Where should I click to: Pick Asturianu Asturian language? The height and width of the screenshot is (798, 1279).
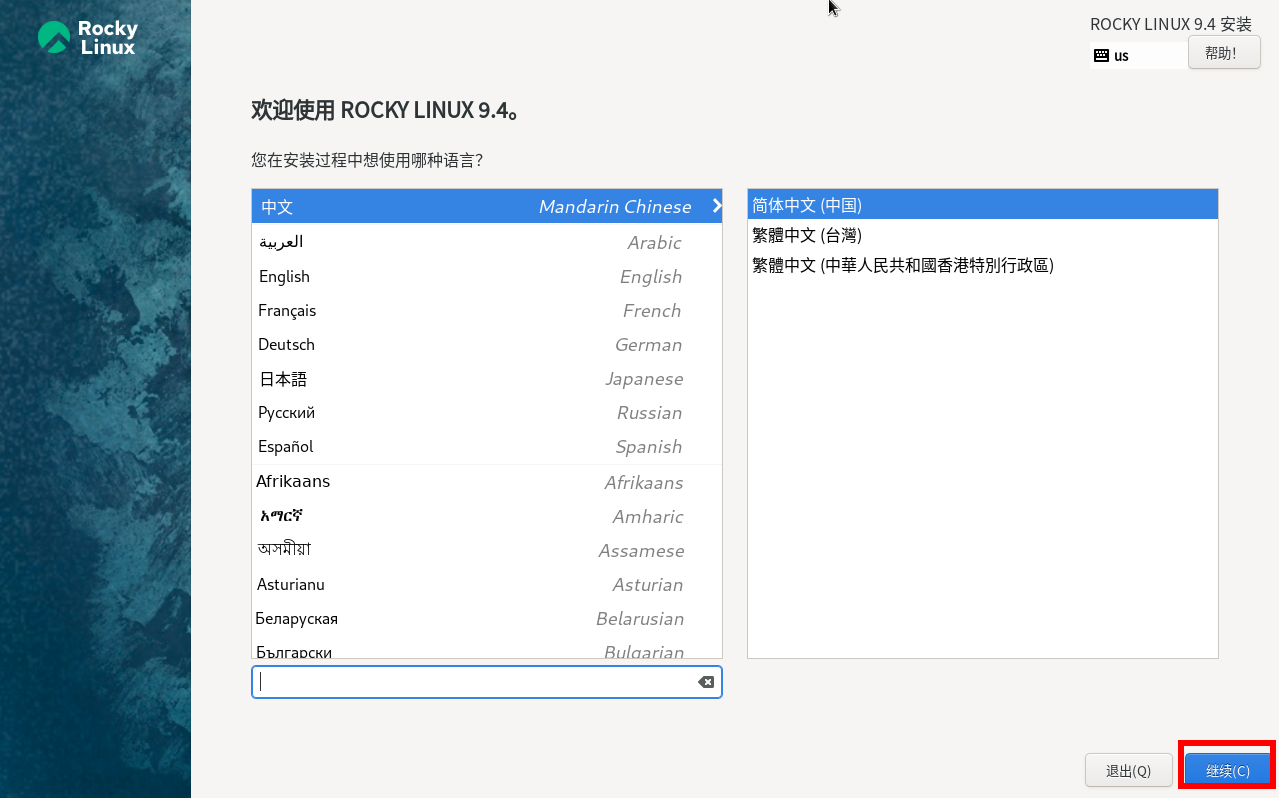(487, 584)
